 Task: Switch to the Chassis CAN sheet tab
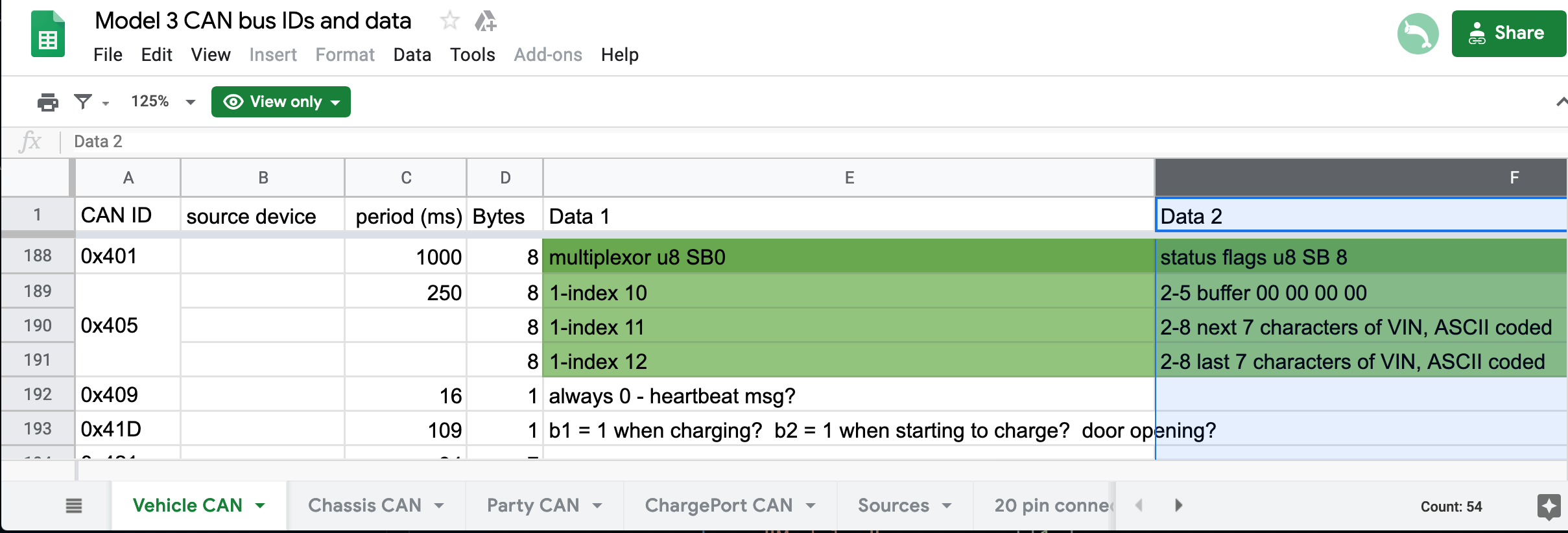tap(364, 506)
